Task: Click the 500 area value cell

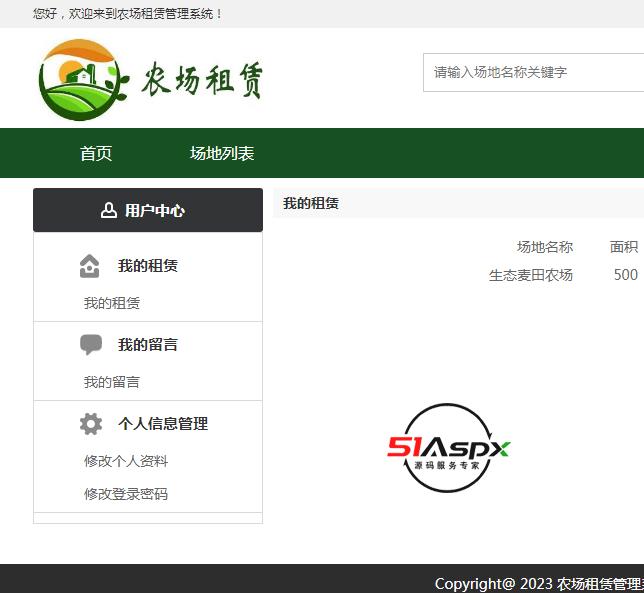Action: 626,275
